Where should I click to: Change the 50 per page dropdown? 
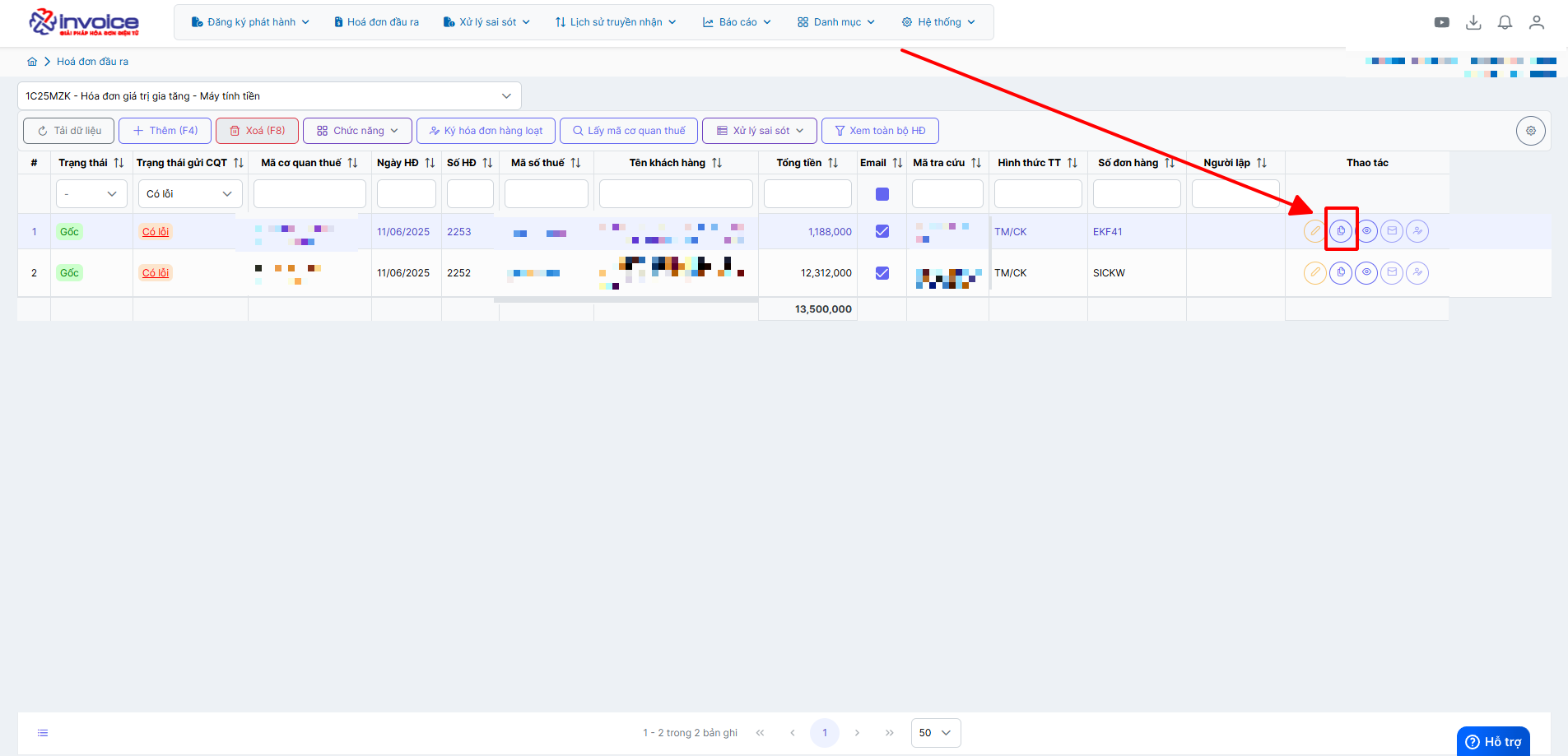pos(936,733)
